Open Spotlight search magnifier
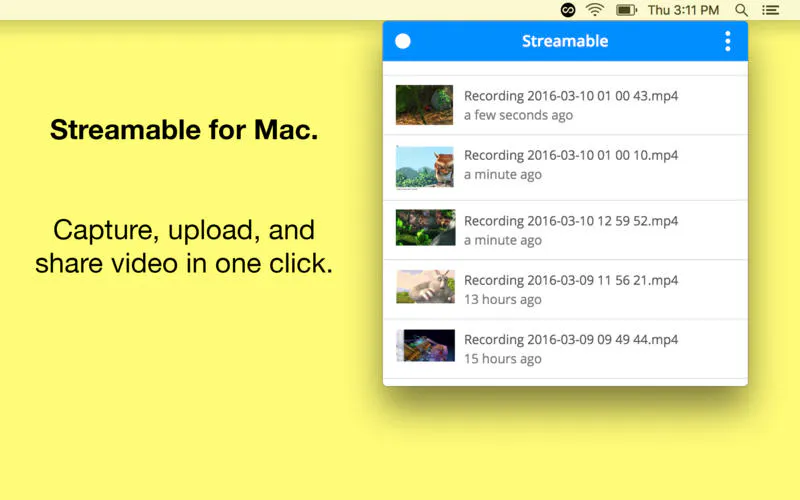This screenshot has height=500, width=800. [x=741, y=10]
